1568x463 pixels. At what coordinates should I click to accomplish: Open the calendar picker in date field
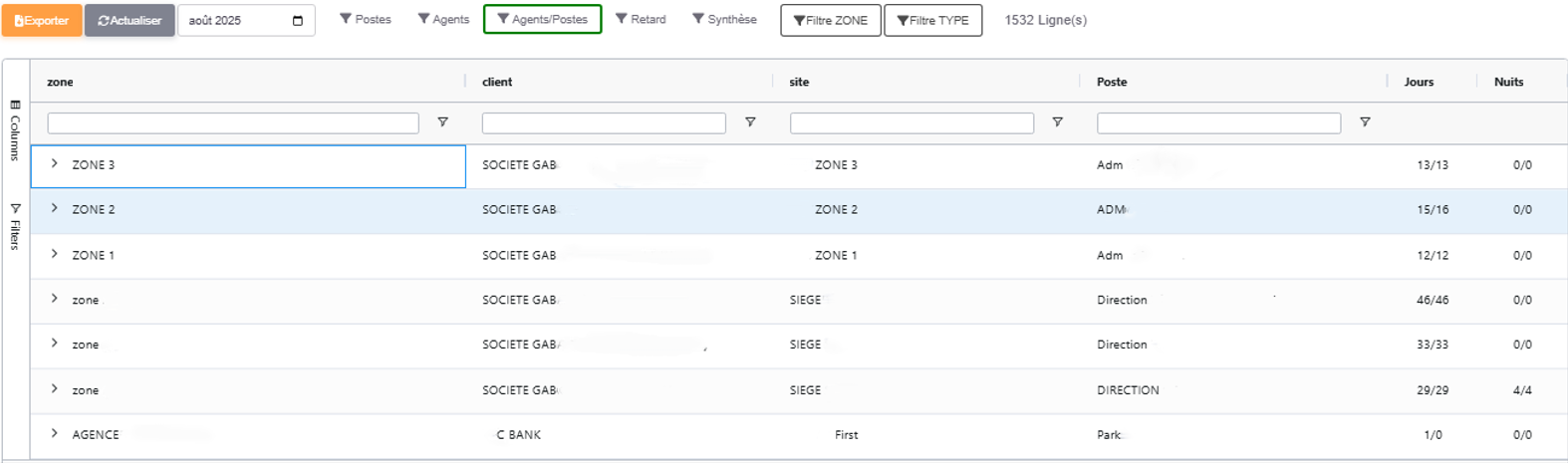pos(297,21)
